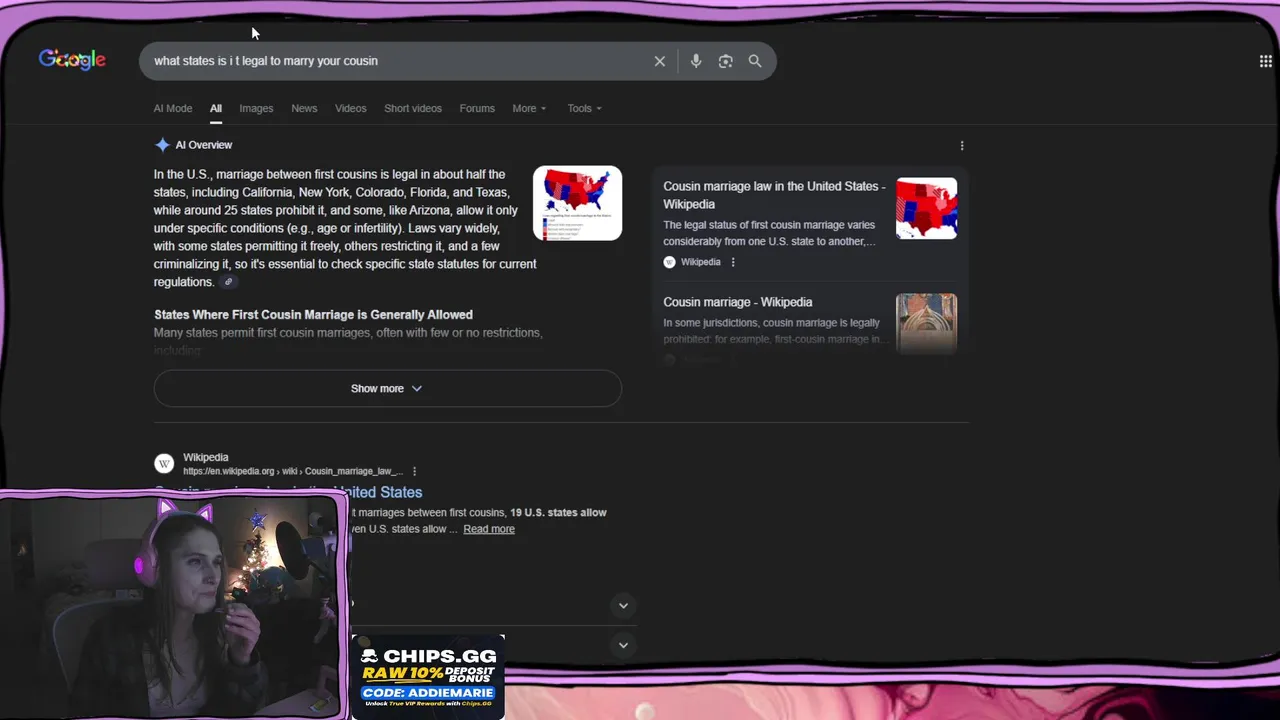This screenshot has height=720, width=1280.
Task: Click Read more in Wikipedia snippet
Action: click(489, 529)
